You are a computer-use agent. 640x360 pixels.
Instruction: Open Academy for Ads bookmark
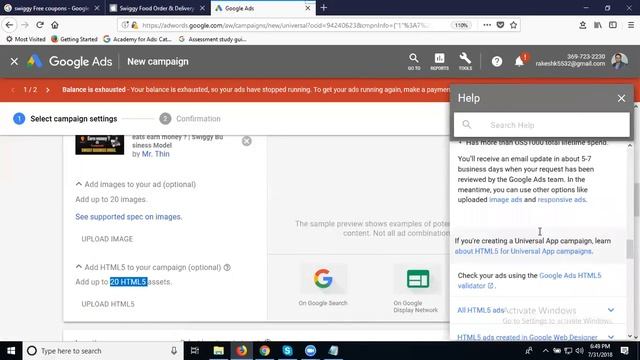pyautogui.click(x=138, y=39)
